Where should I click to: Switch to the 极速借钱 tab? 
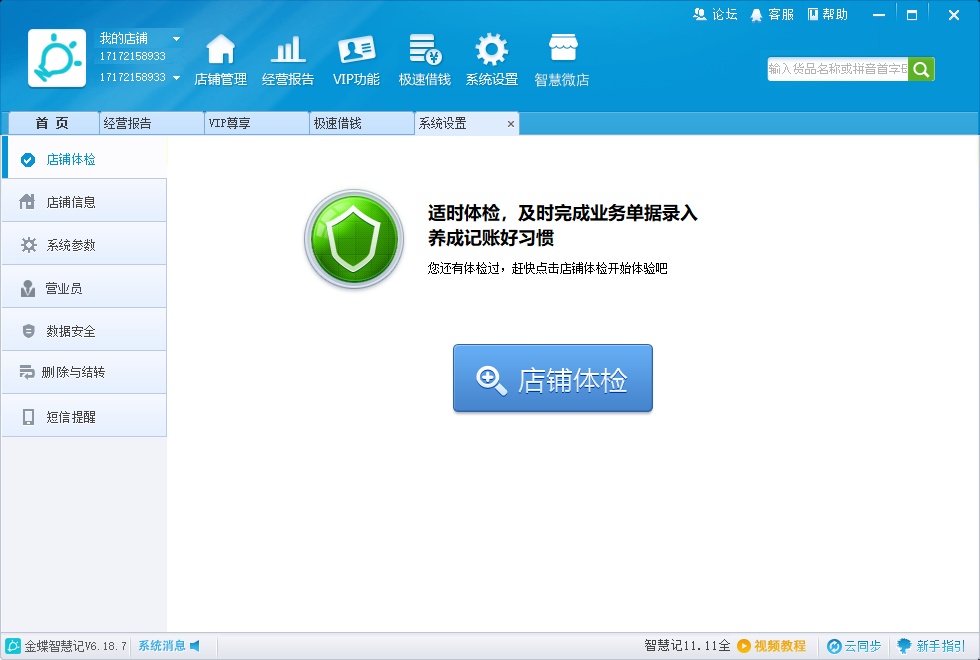tap(362, 123)
